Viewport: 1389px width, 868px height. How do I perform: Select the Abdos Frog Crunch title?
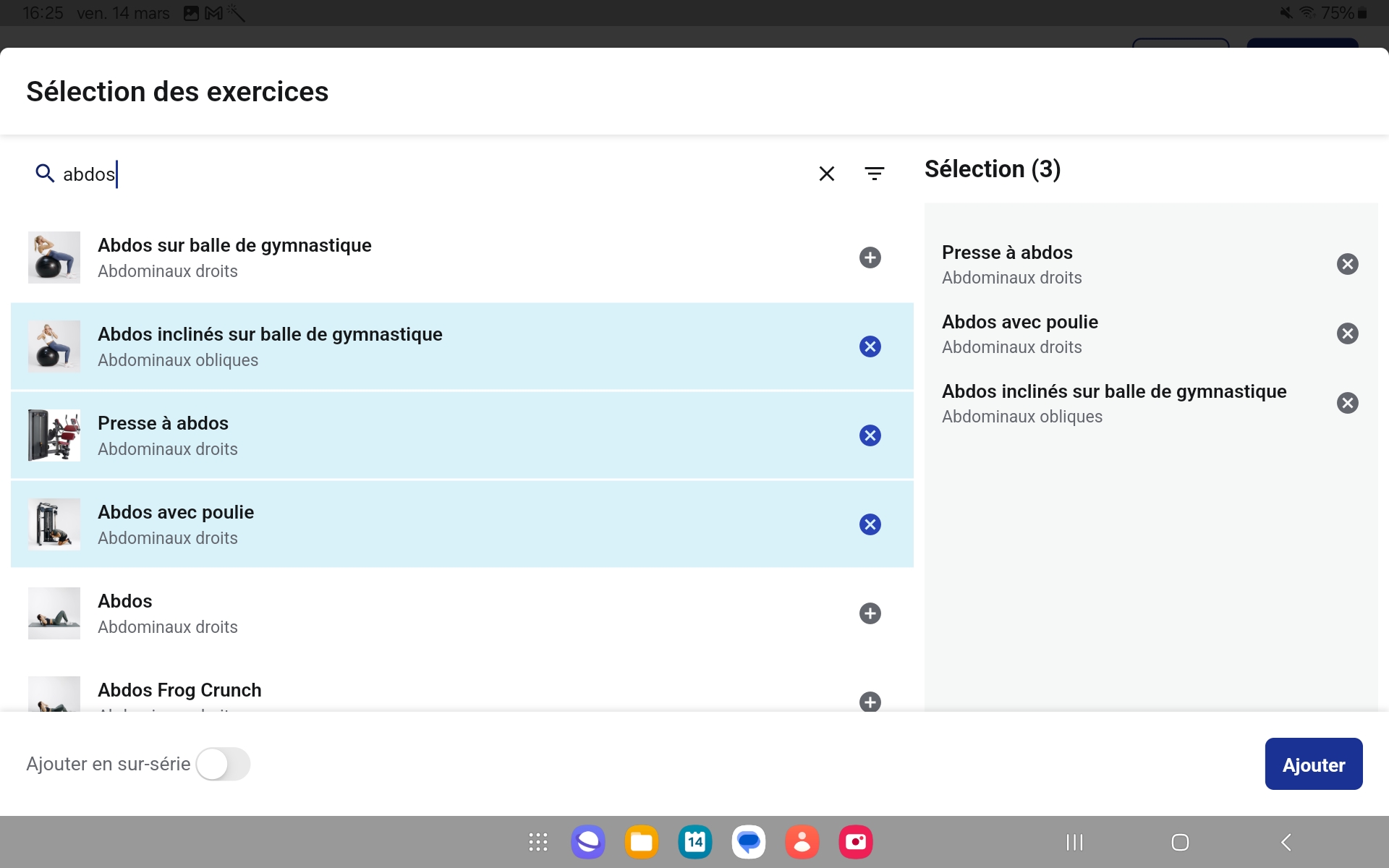(x=179, y=690)
